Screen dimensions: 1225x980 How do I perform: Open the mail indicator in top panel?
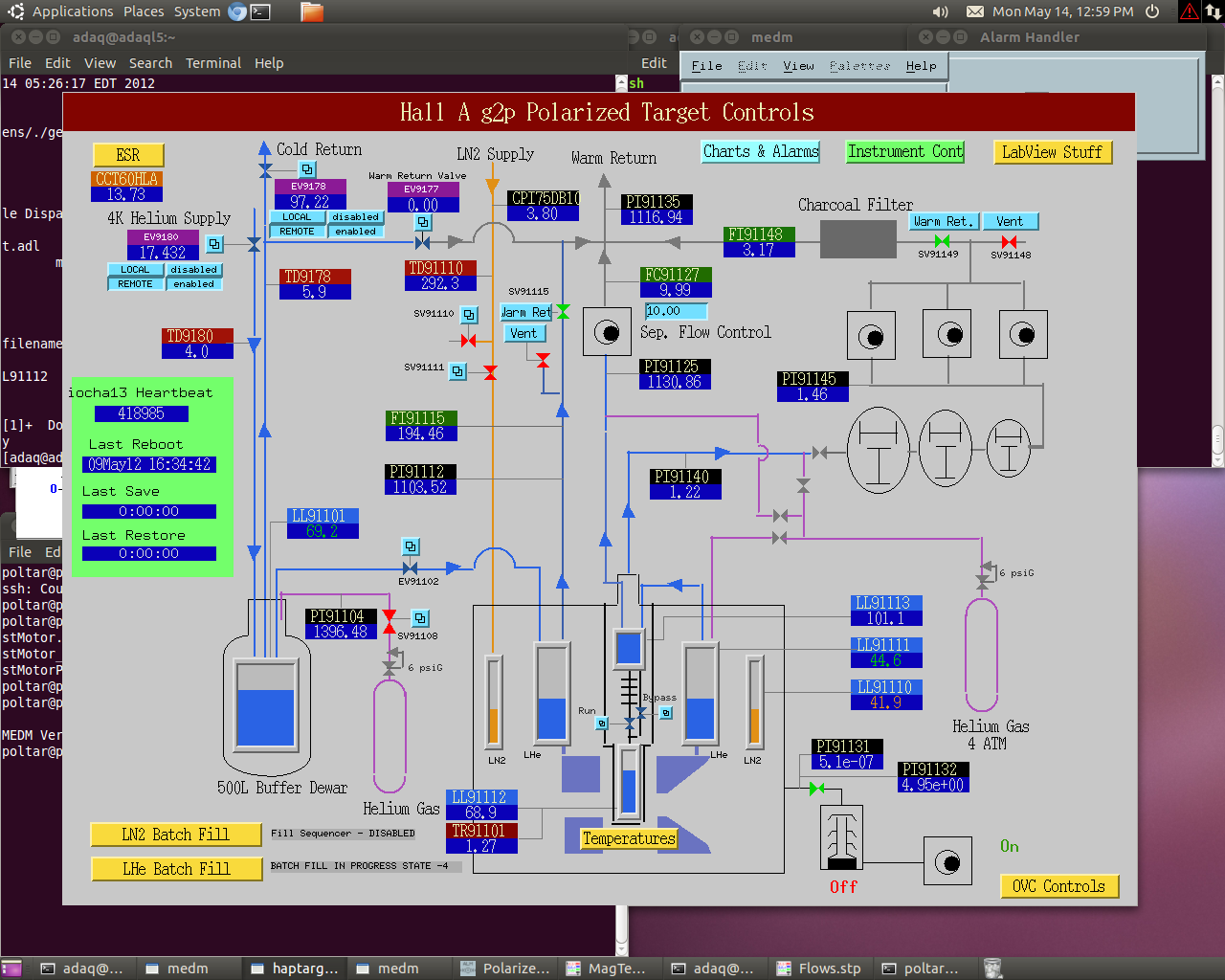(974, 11)
